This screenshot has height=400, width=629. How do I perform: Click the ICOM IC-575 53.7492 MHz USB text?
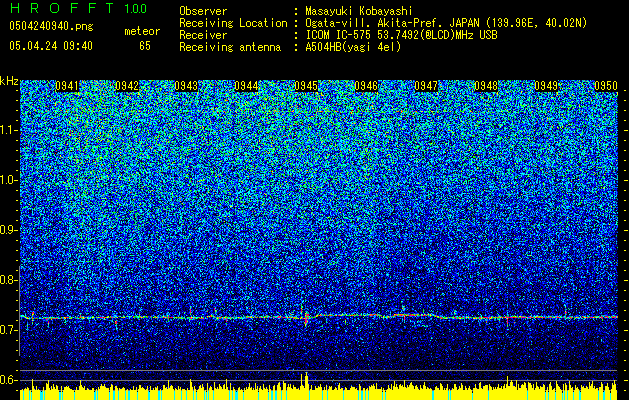pos(402,35)
